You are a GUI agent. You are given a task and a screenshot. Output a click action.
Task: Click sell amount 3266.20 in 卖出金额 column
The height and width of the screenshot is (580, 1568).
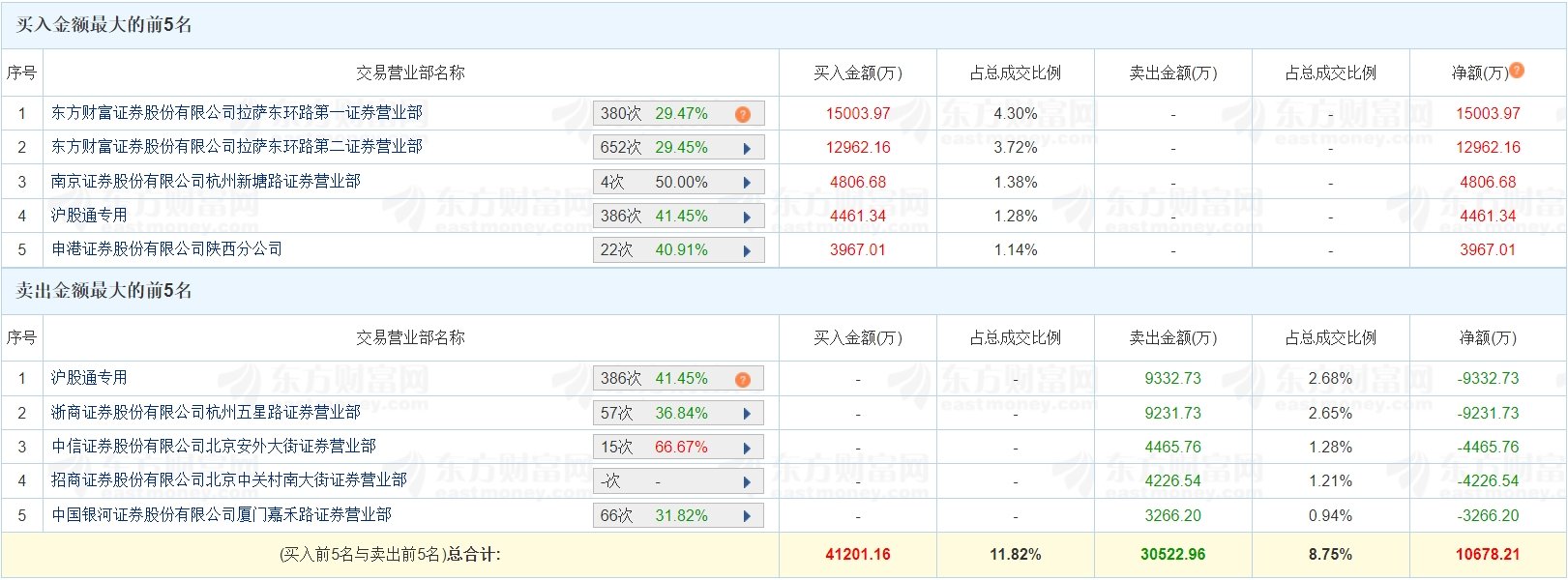[1173, 515]
